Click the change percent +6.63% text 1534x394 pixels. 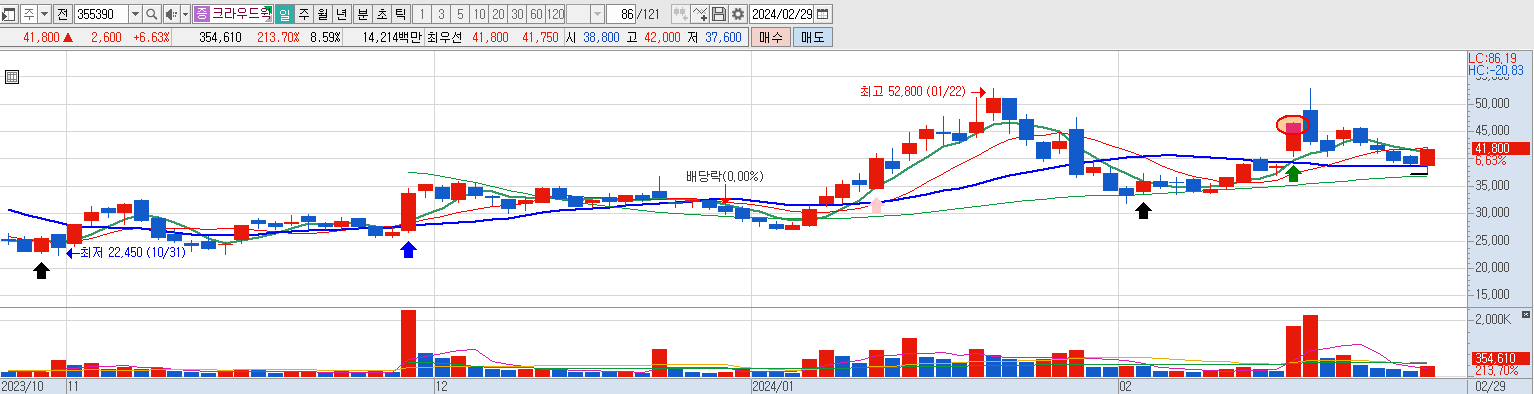click(x=151, y=37)
